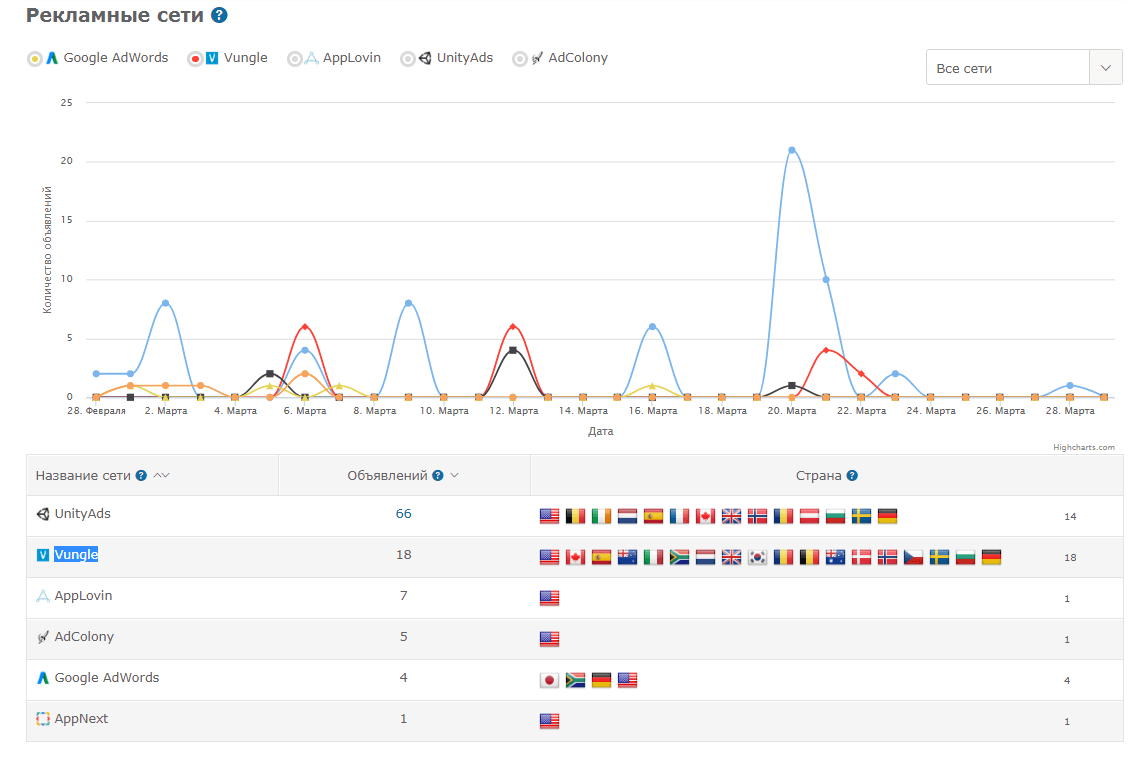The height and width of the screenshot is (765, 1147).
Task: Click the Google AdWords logo in table
Action: (43, 678)
